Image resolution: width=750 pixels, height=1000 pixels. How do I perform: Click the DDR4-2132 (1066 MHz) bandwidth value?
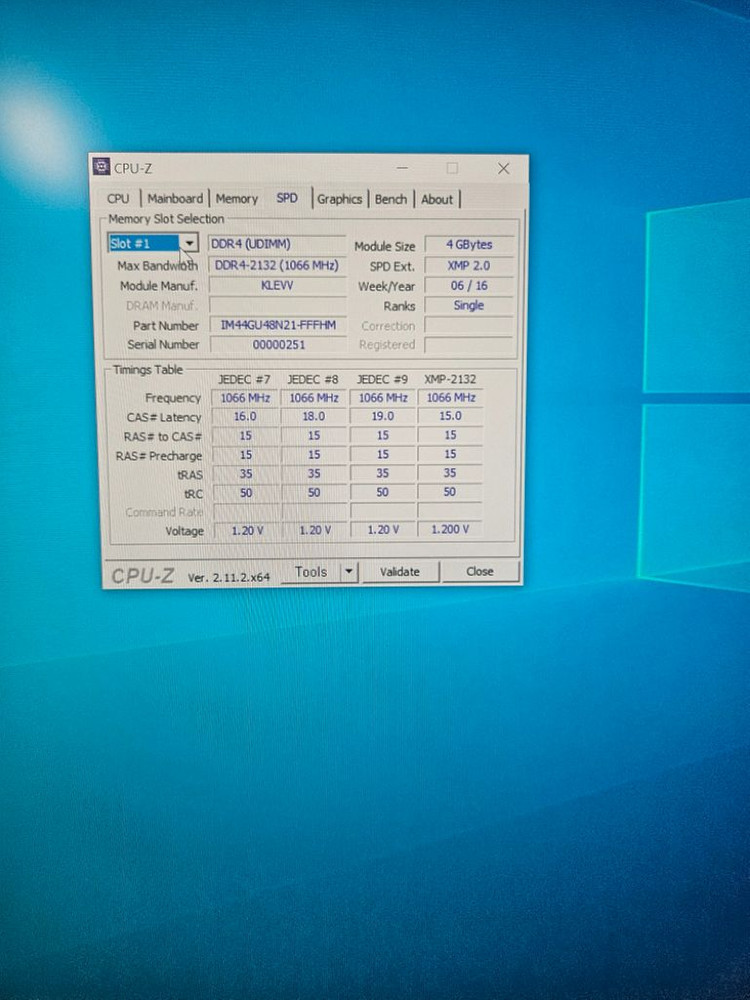(277, 265)
